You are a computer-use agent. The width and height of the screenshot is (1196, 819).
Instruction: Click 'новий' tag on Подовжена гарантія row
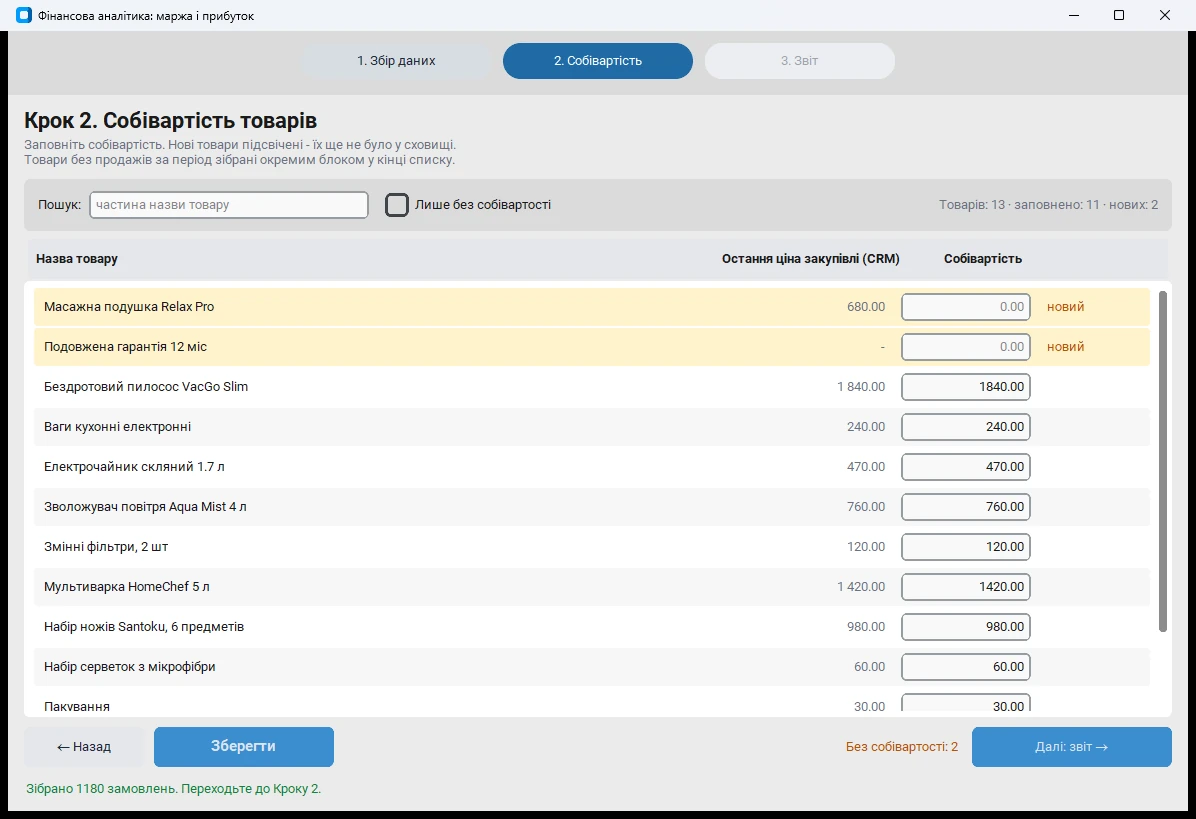(x=1066, y=347)
